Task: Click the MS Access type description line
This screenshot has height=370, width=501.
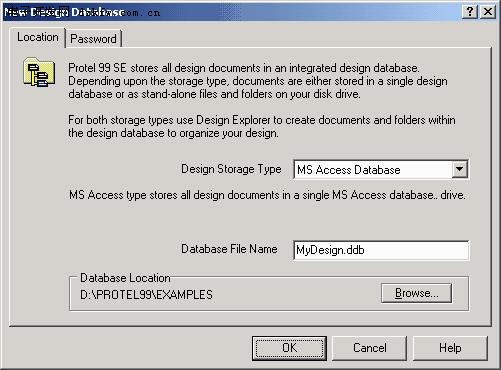Action: tap(267, 195)
